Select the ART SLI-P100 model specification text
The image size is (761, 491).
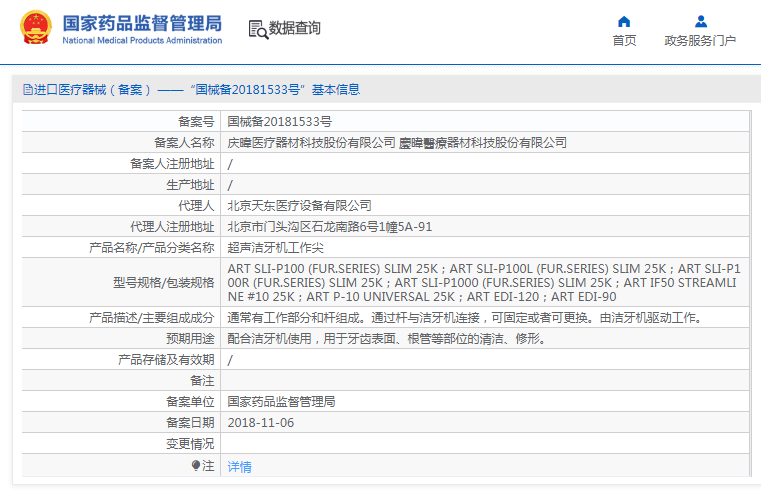[x=484, y=282]
